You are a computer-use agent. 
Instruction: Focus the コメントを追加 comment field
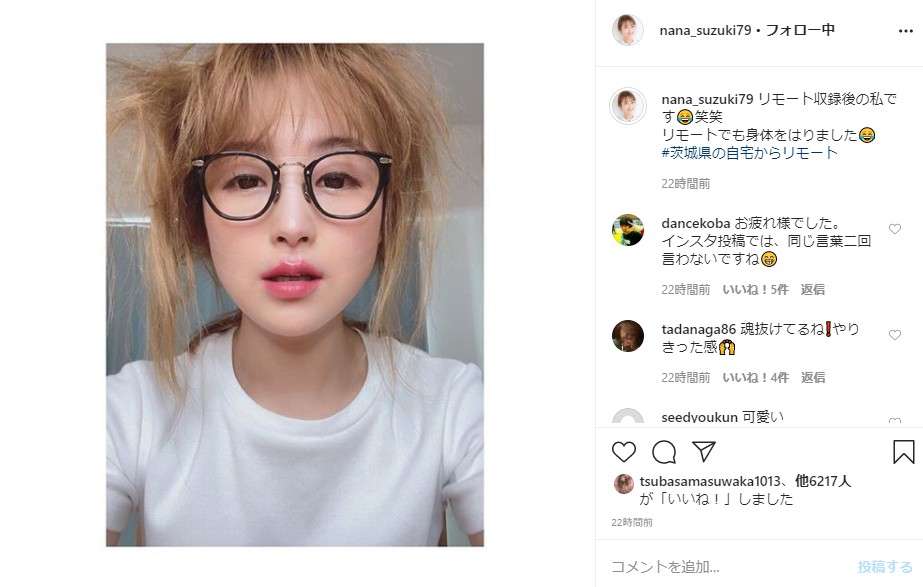pos(730,567)
